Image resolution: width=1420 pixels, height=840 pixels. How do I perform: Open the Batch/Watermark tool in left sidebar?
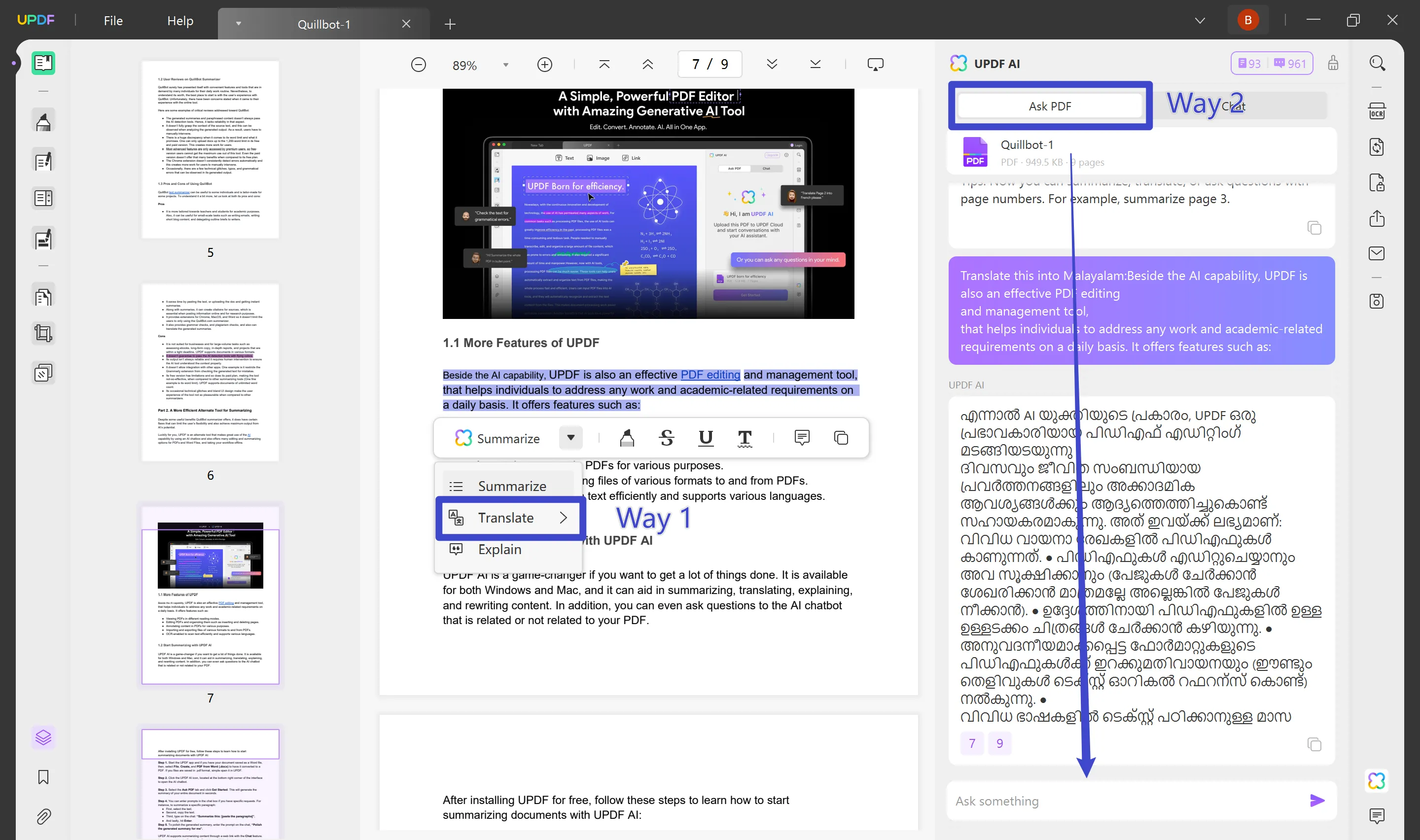tap(43, 373)
